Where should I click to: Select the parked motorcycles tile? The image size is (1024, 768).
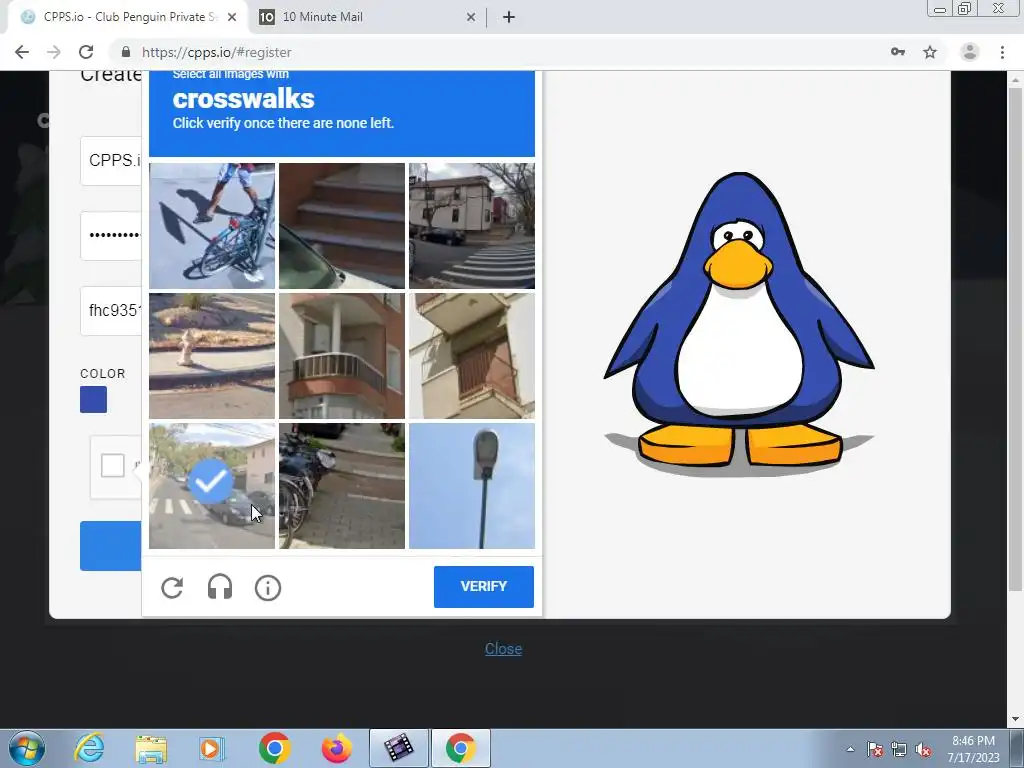pos(342,486)
